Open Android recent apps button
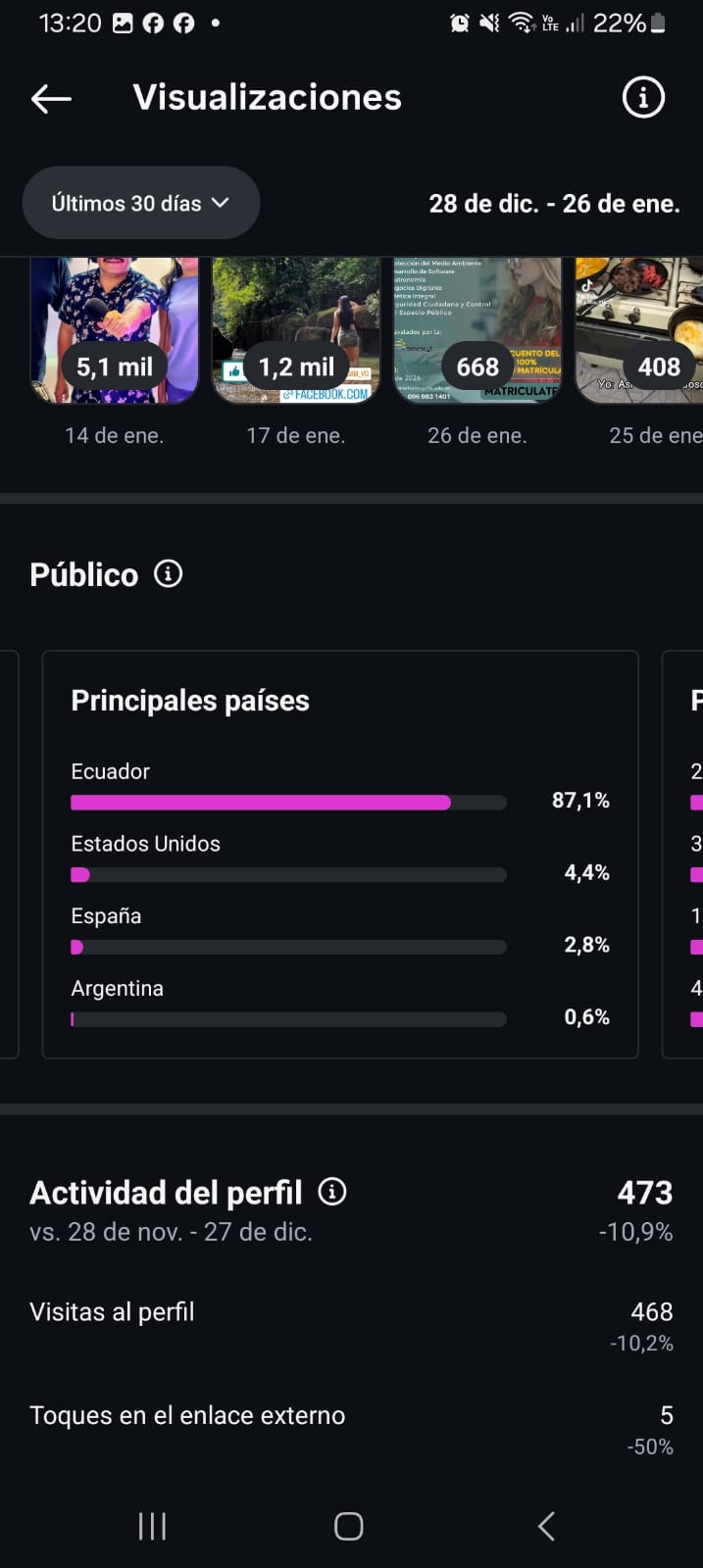 coord(152,1526)
